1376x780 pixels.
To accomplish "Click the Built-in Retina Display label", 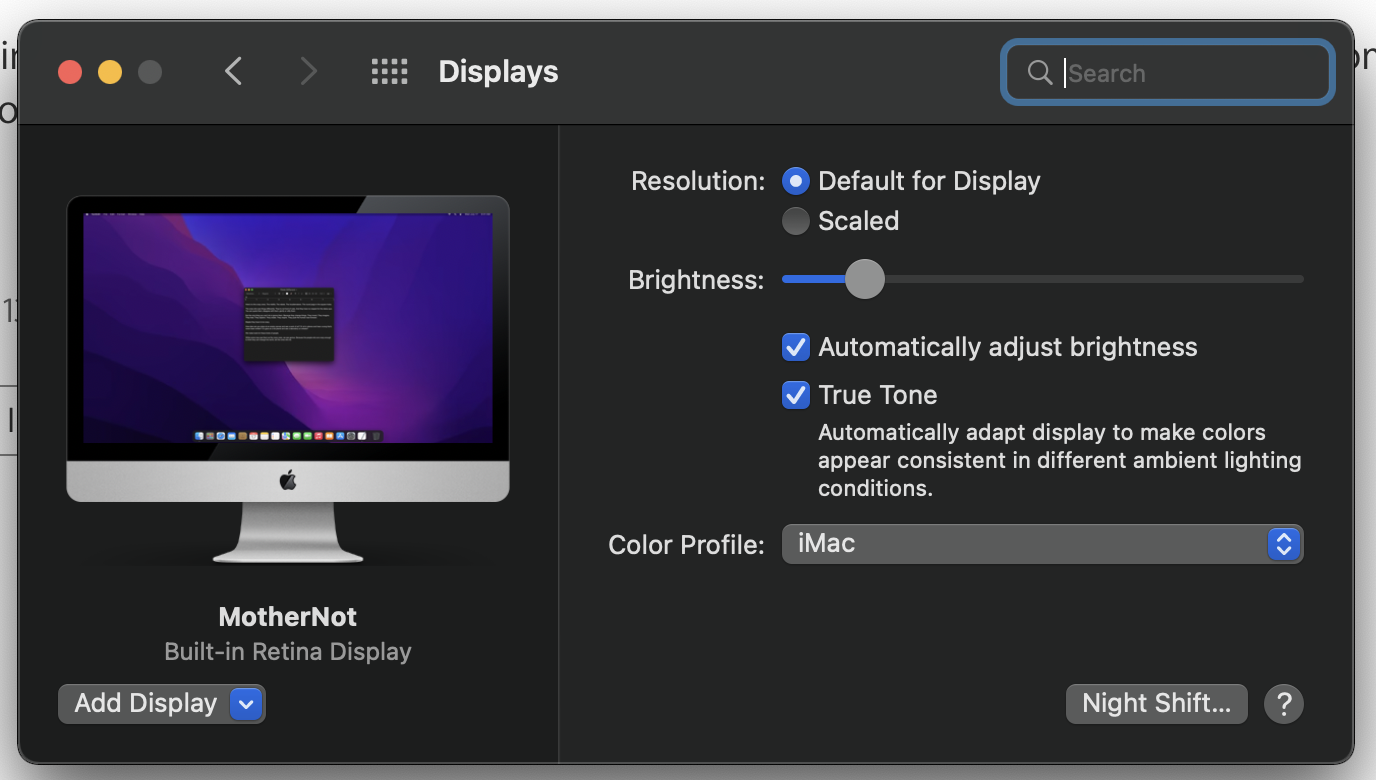I will point(288,652).
